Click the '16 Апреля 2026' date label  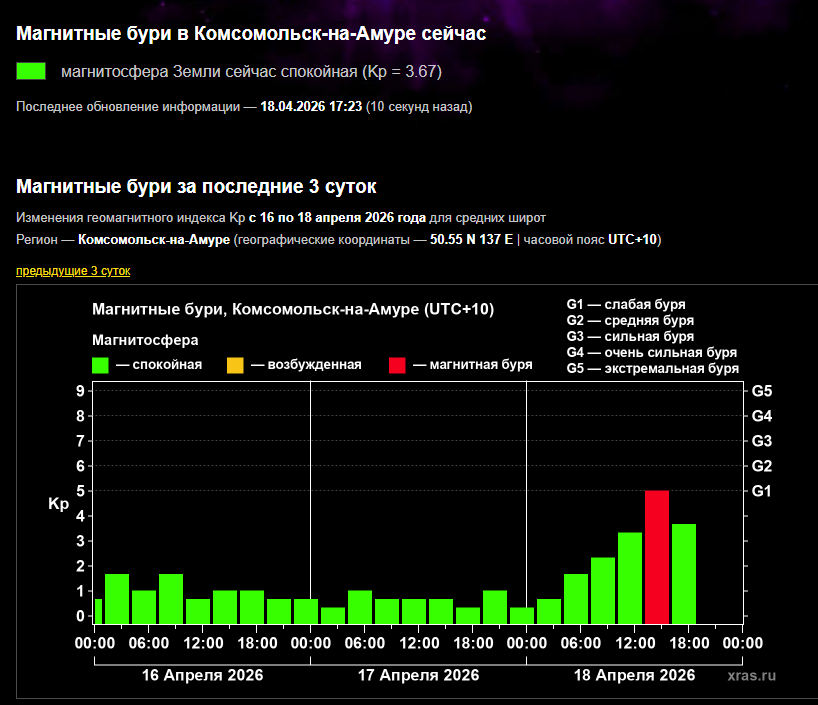[202, 675]
